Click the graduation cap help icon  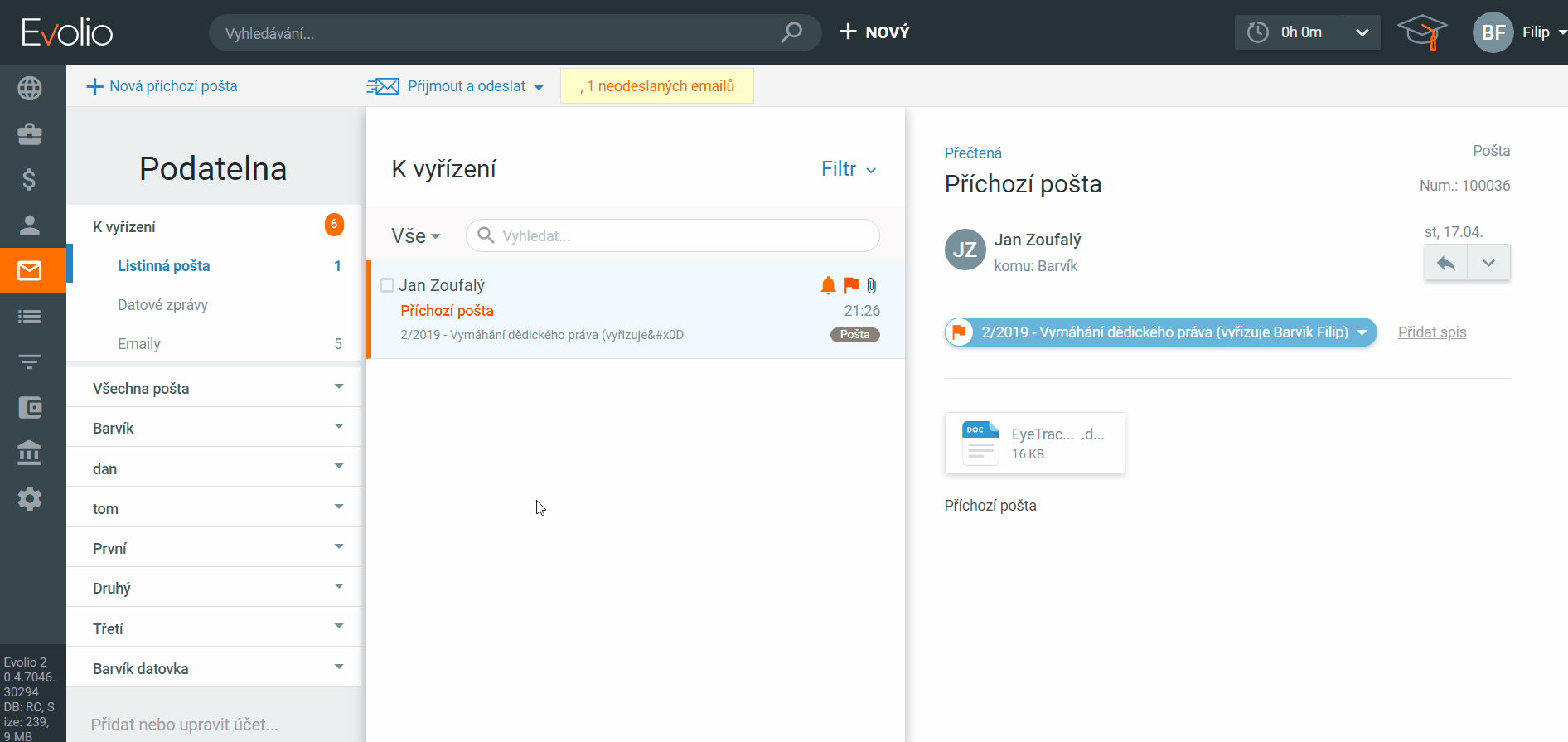pyautogui.click(x=1422, y=32)
